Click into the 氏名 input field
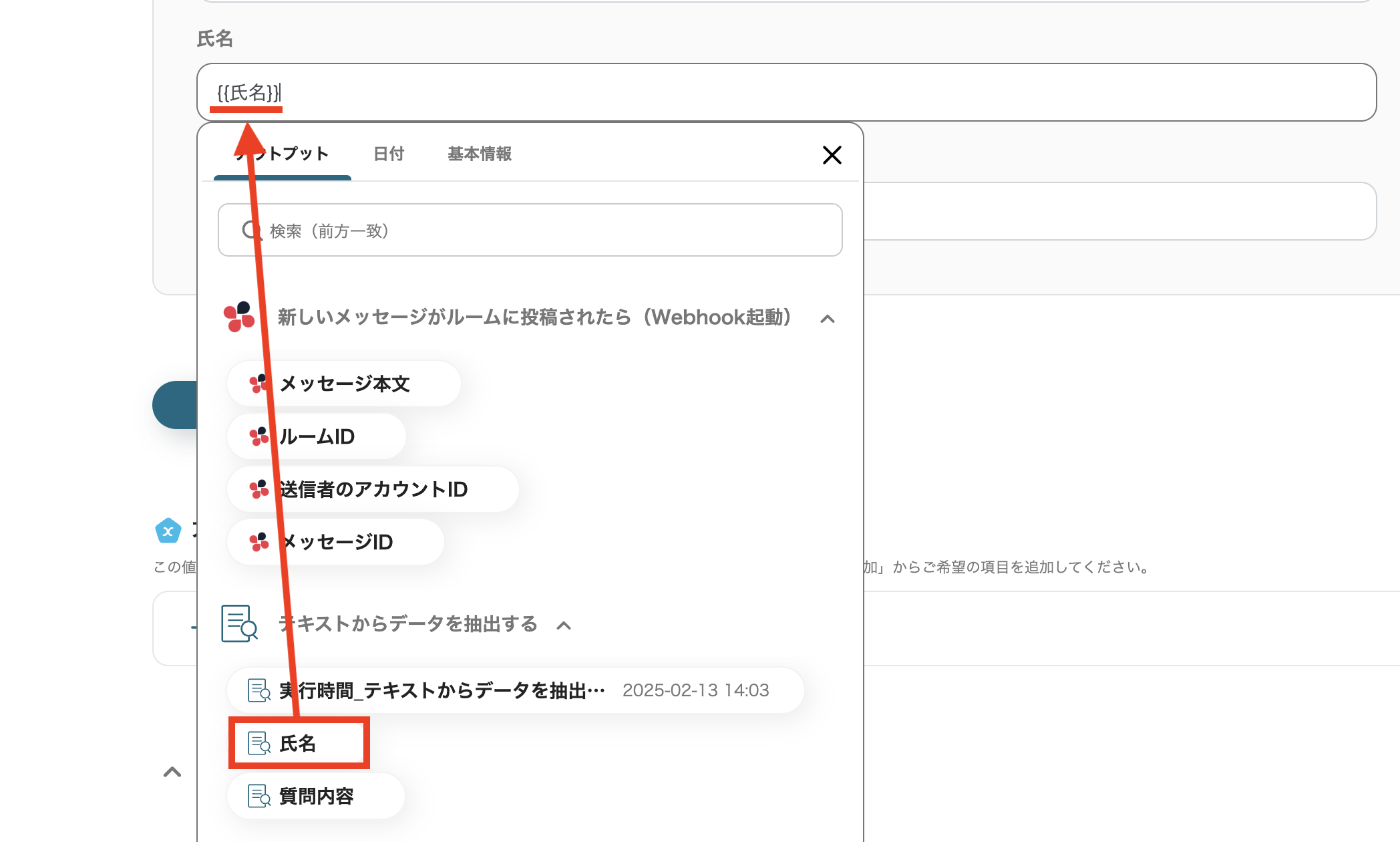The width and height of the screenshot is (1400, 842). coord(802,92)
